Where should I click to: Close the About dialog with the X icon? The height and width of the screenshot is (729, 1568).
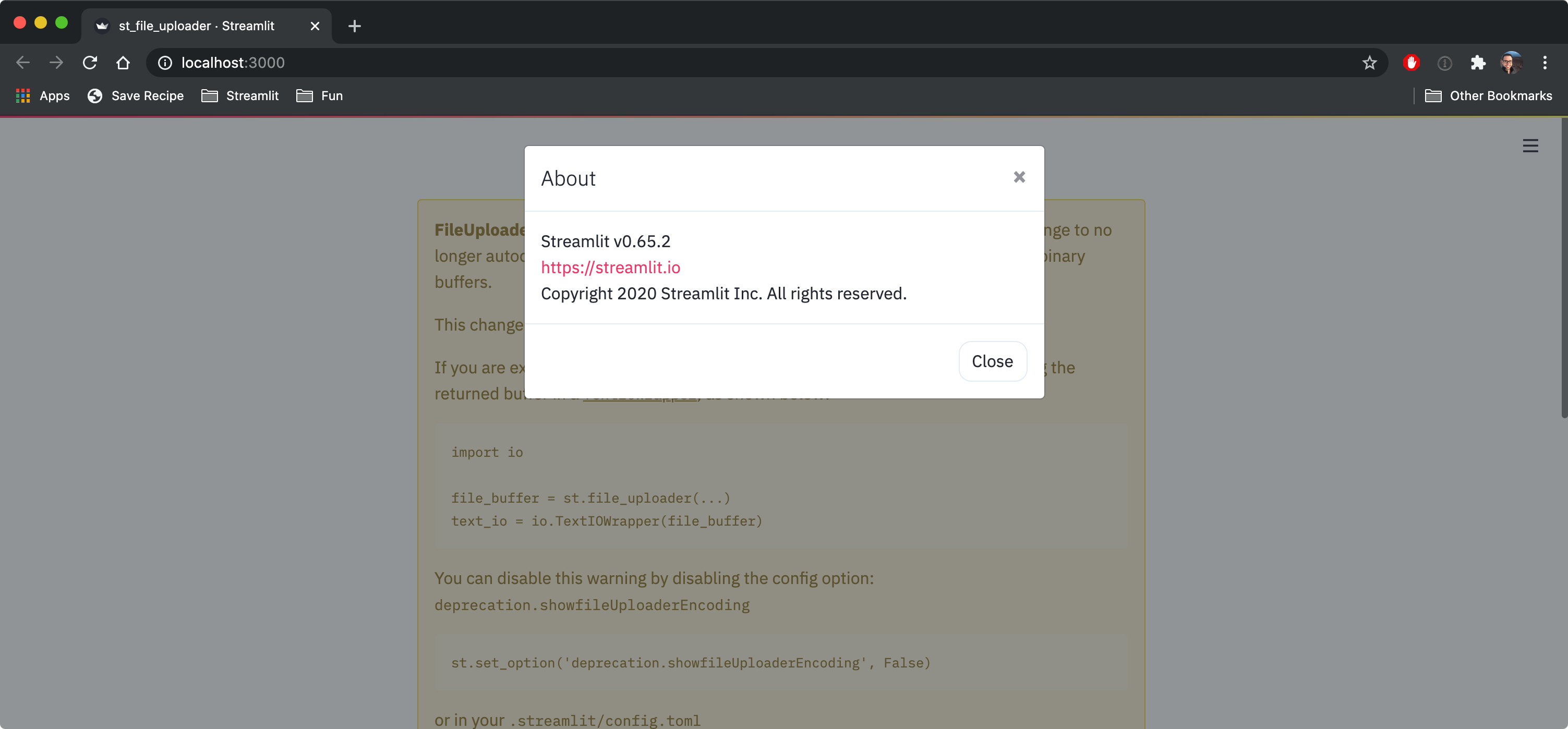1019,177
